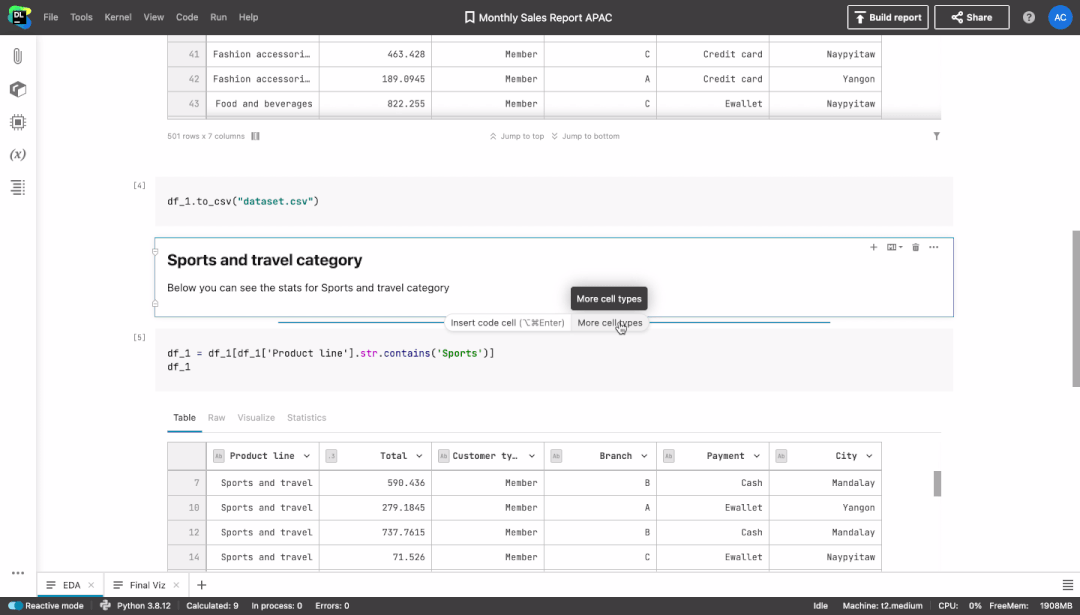Open the Machine chip icon in sidebar

(x=18, y=122)
